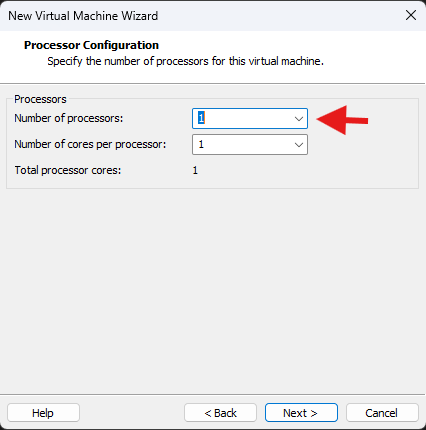The width and height of the screenshot is (426, 430).
Task: Click the Next button
Action: (x=301, y=413)
